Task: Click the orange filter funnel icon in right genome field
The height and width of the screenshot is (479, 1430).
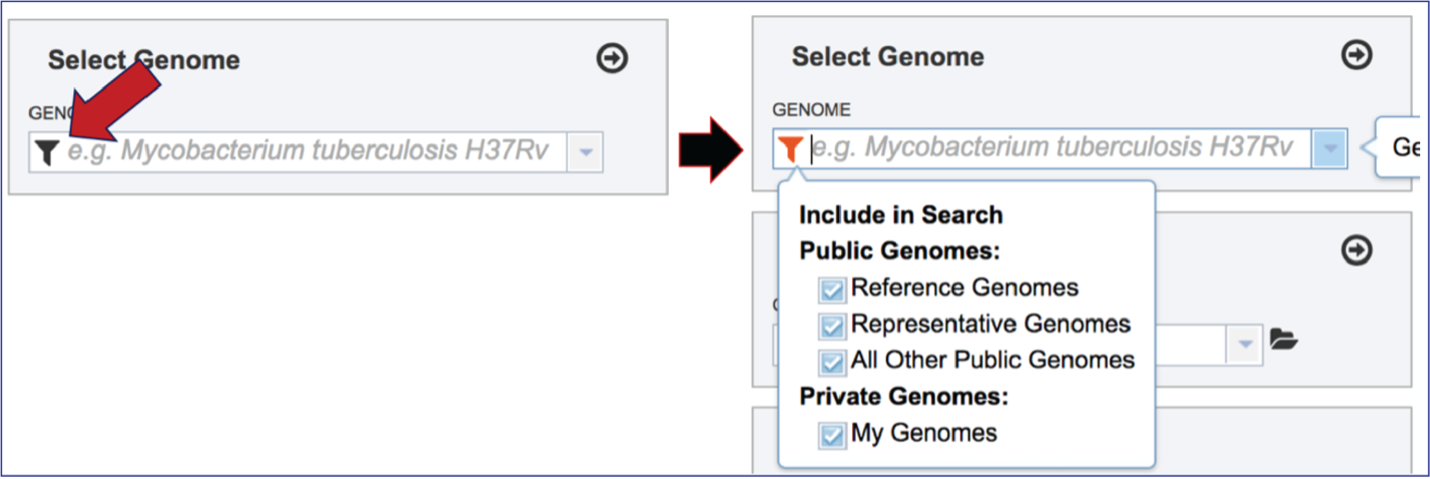Action: pos(790,150)
